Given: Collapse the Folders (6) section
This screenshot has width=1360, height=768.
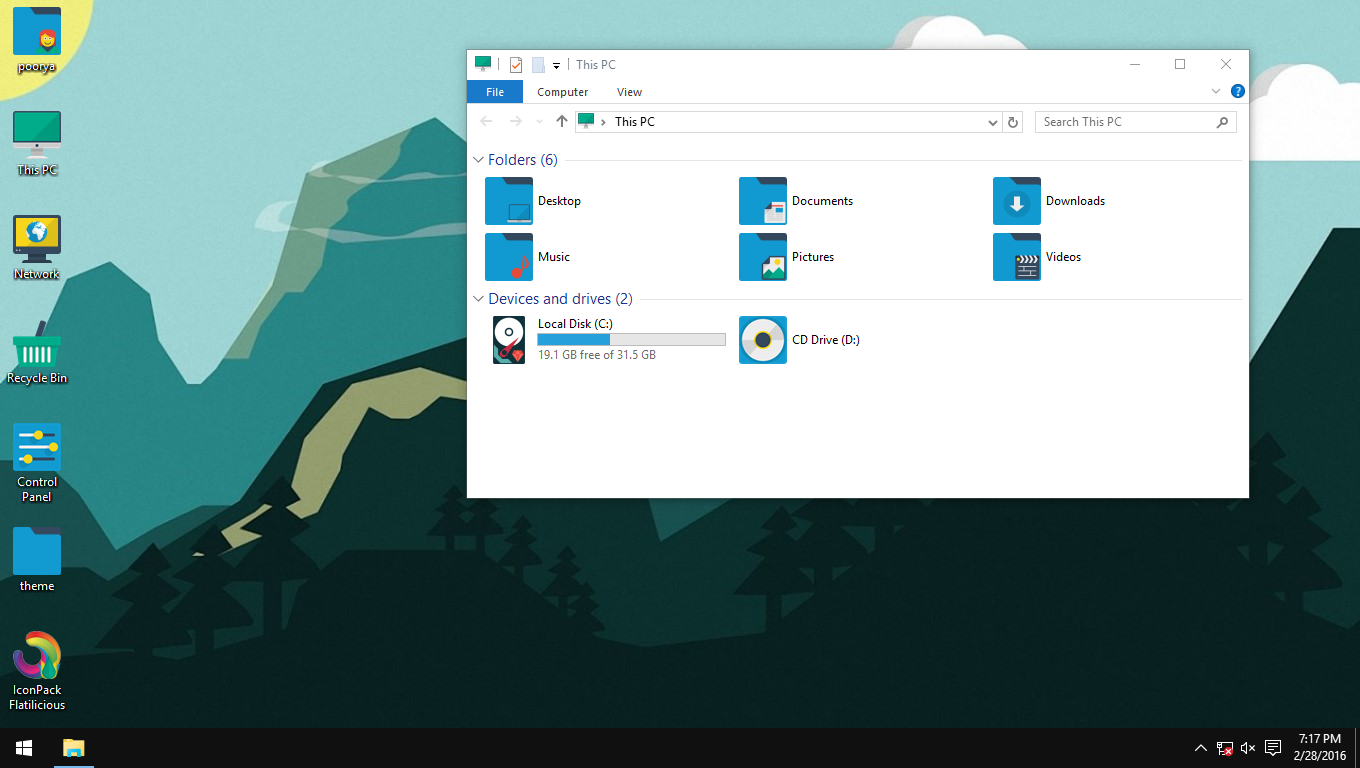Looking at the screenshot, I should [x=478, y=159].
